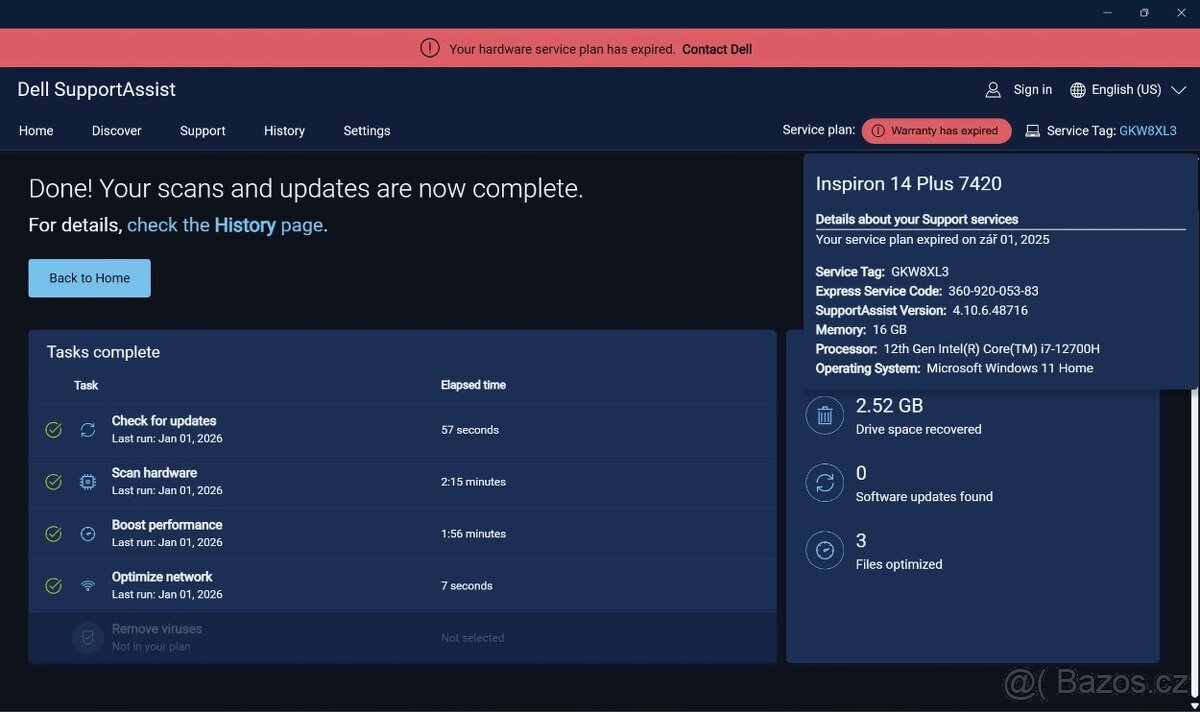Open the History tab
The height and width of the screenshot is (712, 1200).
tap(284, 131)
